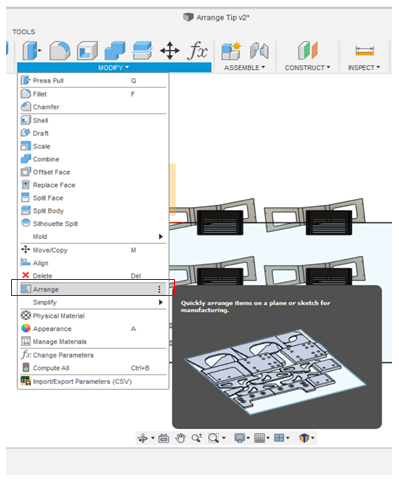Screen dimensions: 399x482
Task: Click the Fillet toolbar icon
Action: [60, 51]
